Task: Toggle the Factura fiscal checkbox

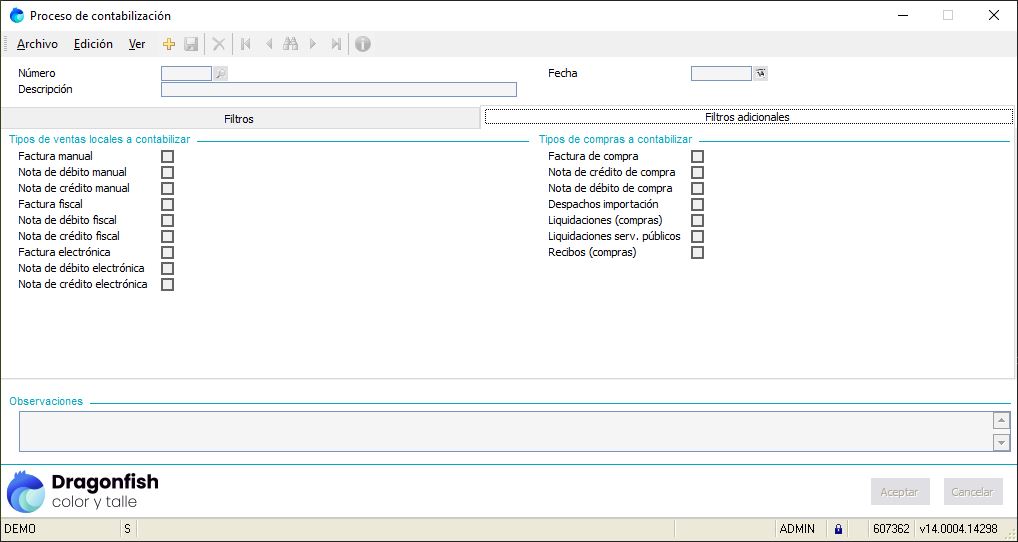Action: [168, 204]
